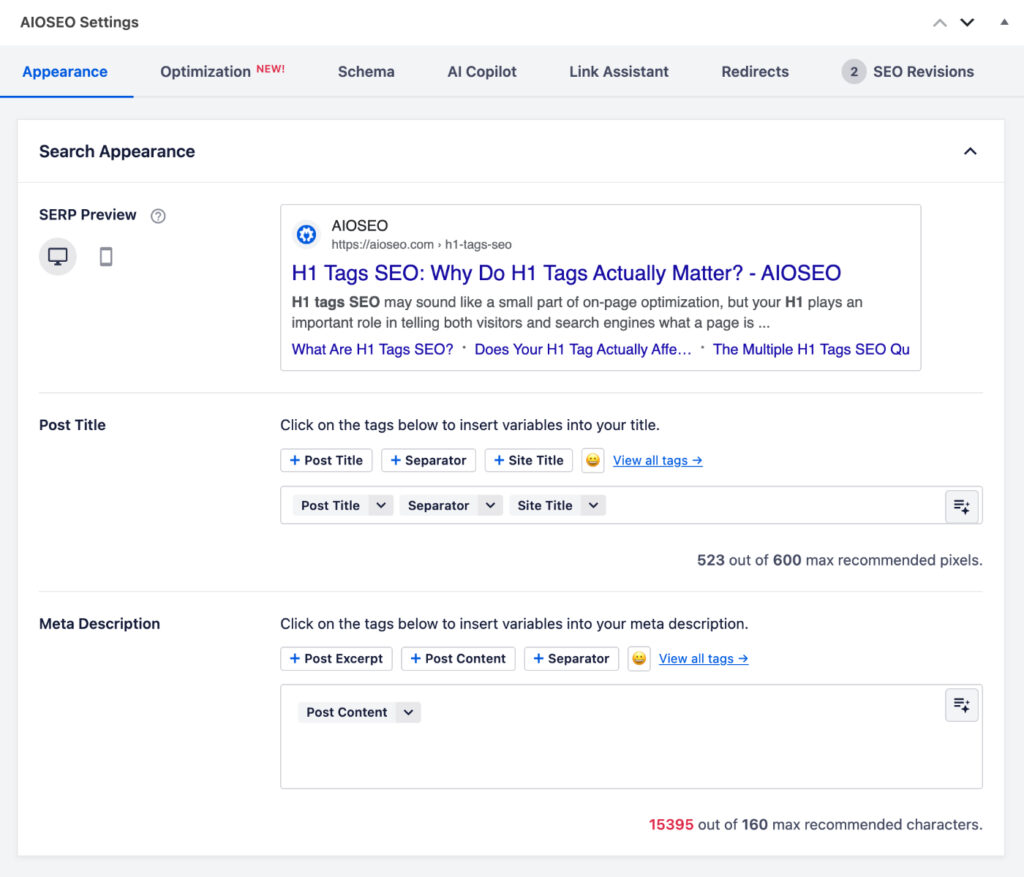1024x877 pixels.
Task: Click the SERP preview headline link
Action: click(566, 273)
